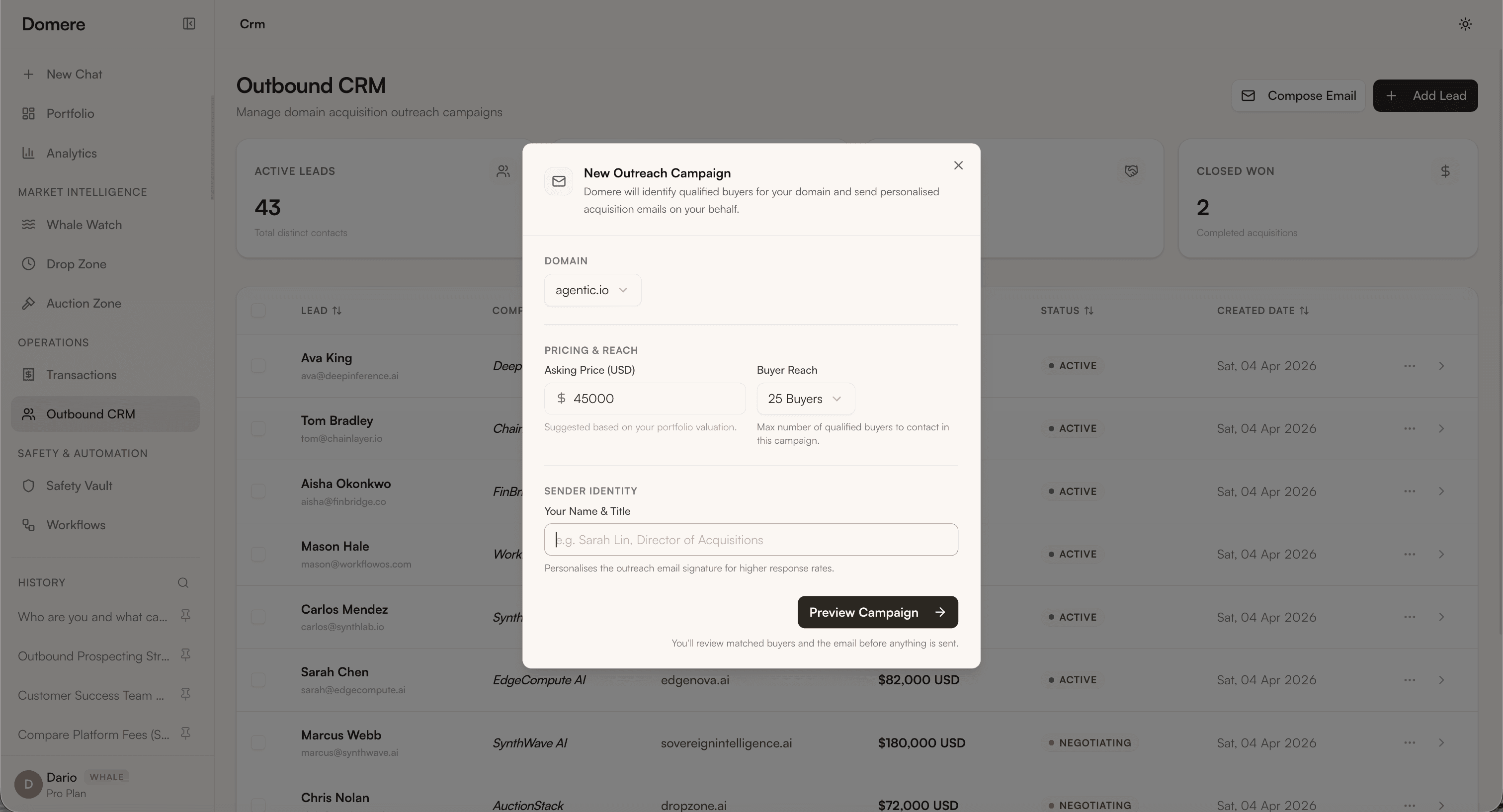Select the Sarah Chen row checkbox

tap(258, 680)
